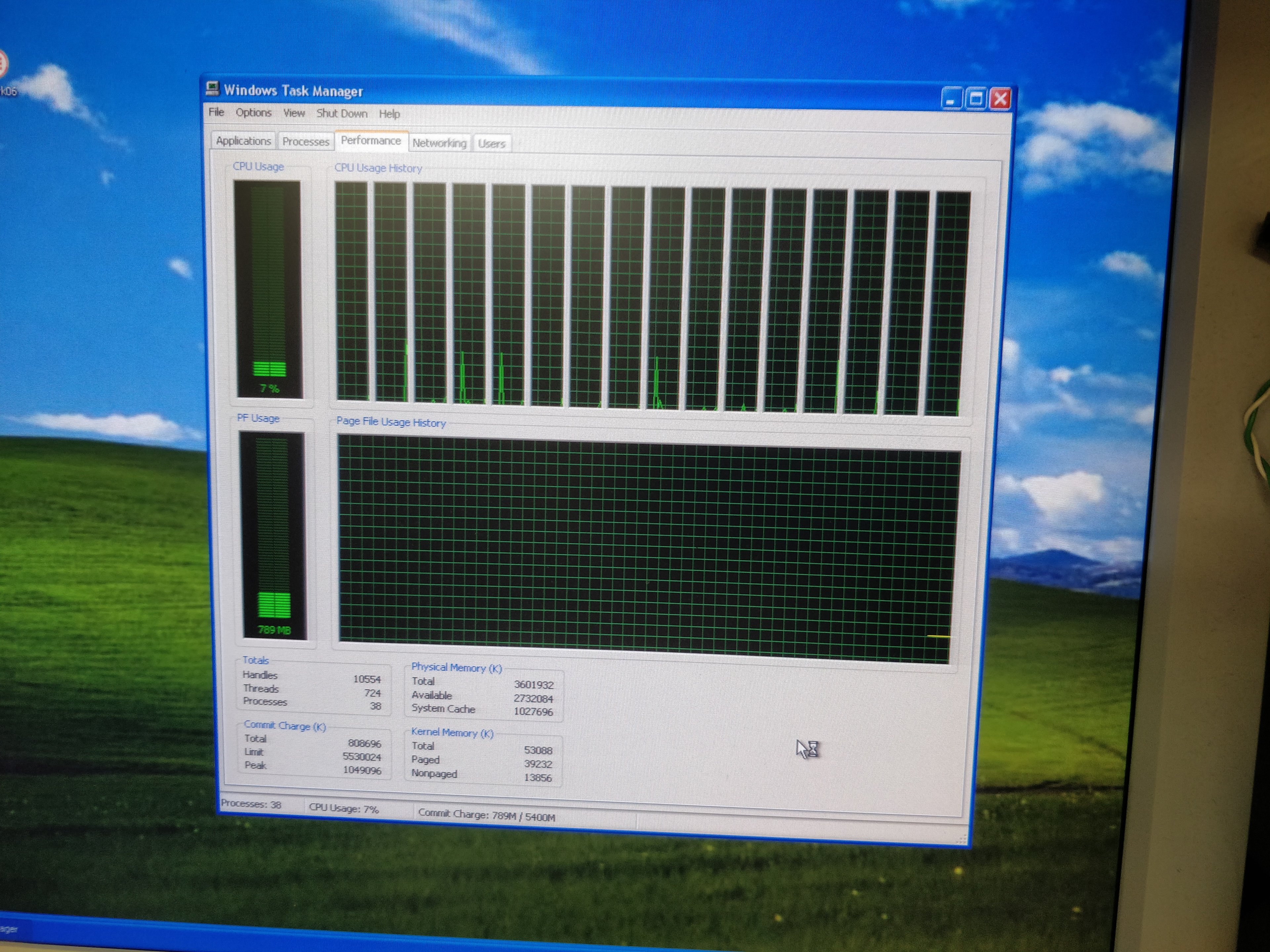Click the PF Usage 789 MB gauge

273,536
